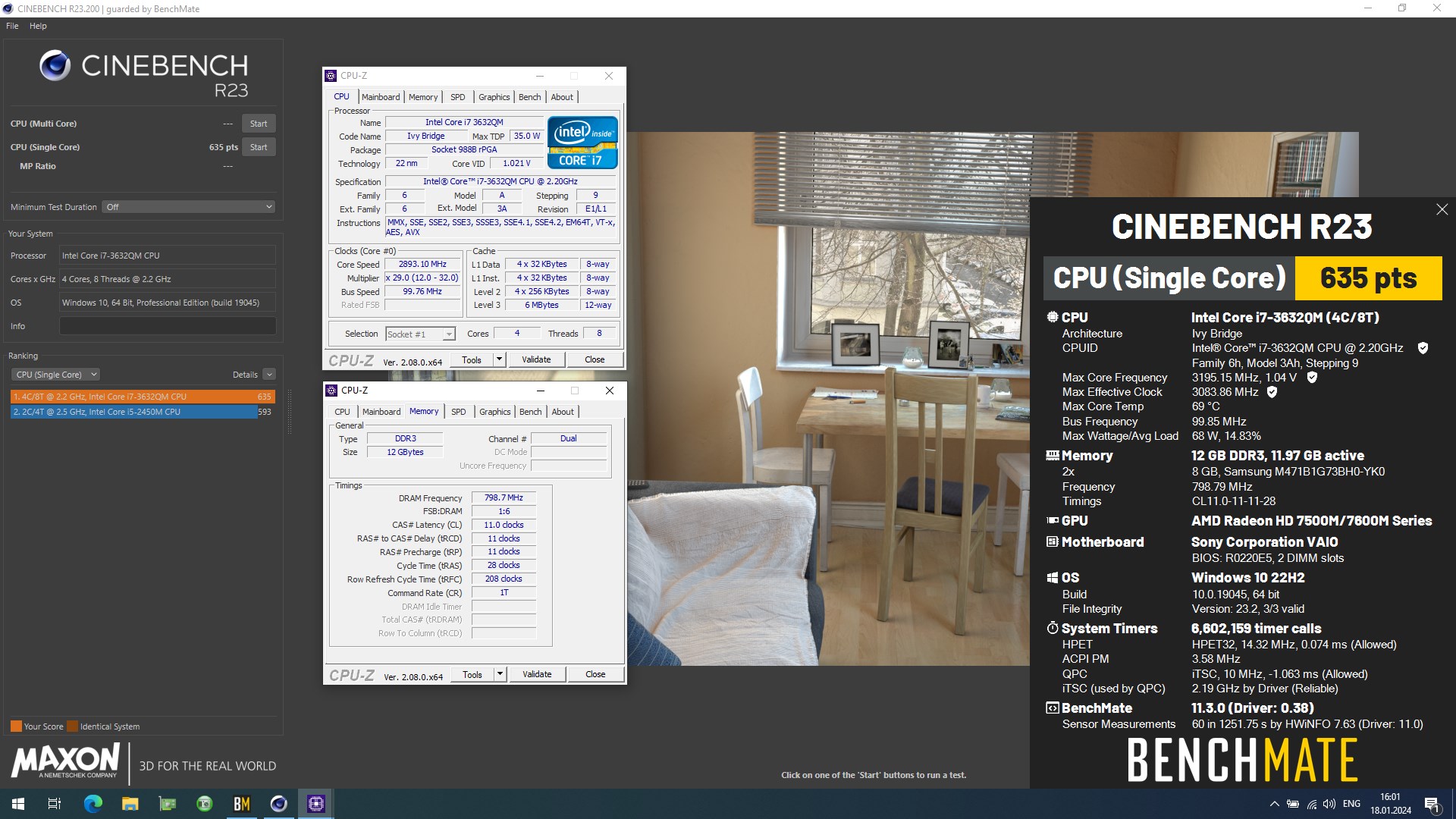Switch to SPD tab in lower CPU-Z
The image size is (1456, 819).
tap(459, 412)
